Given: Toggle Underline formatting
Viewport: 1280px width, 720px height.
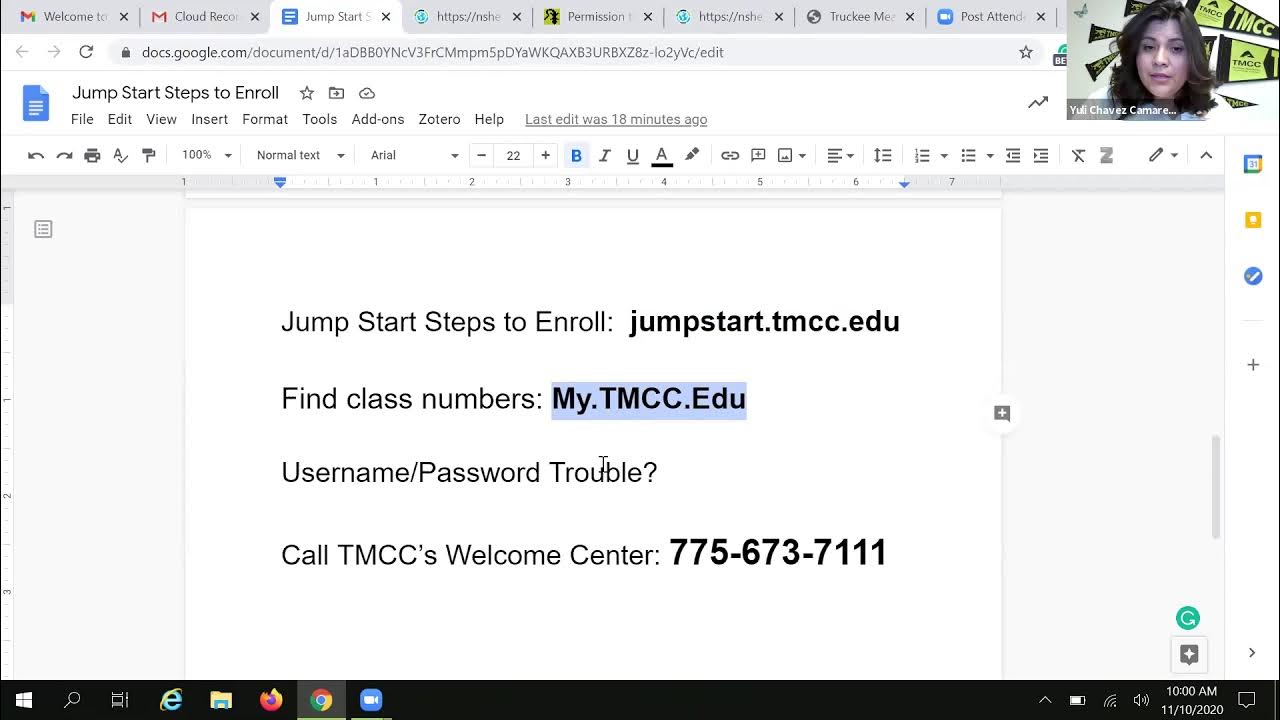Looking at the screenshot, I should [632, 155].
